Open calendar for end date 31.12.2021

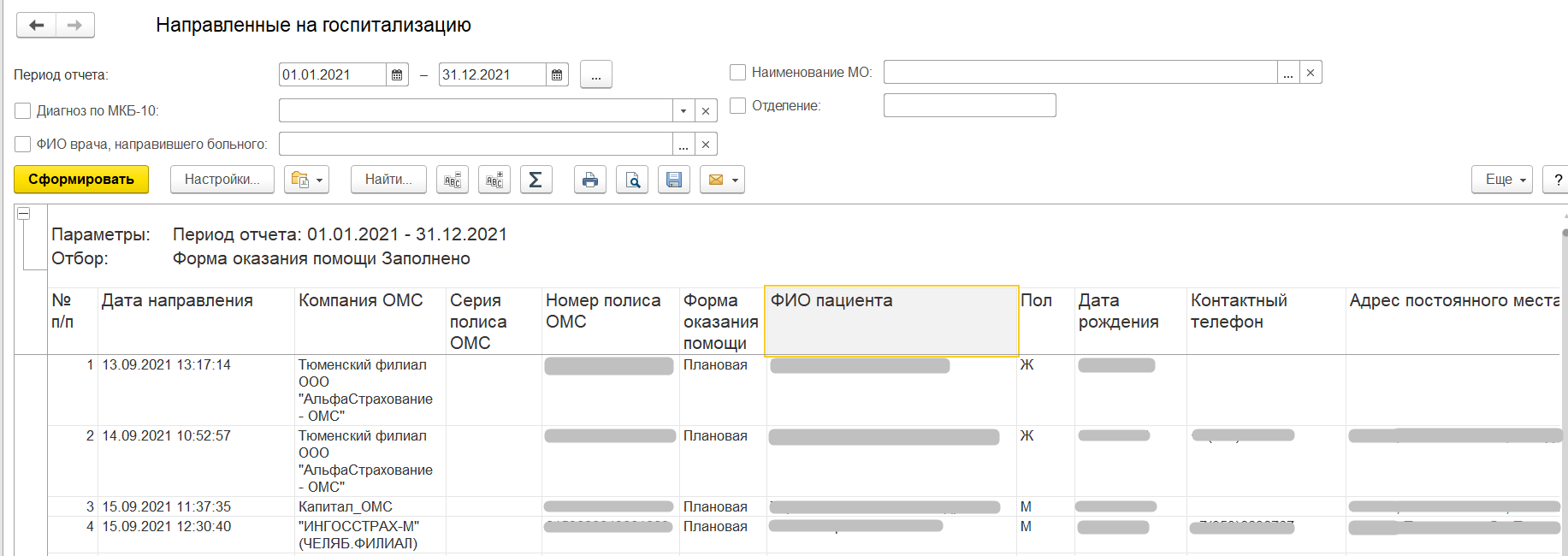point(557,75)
